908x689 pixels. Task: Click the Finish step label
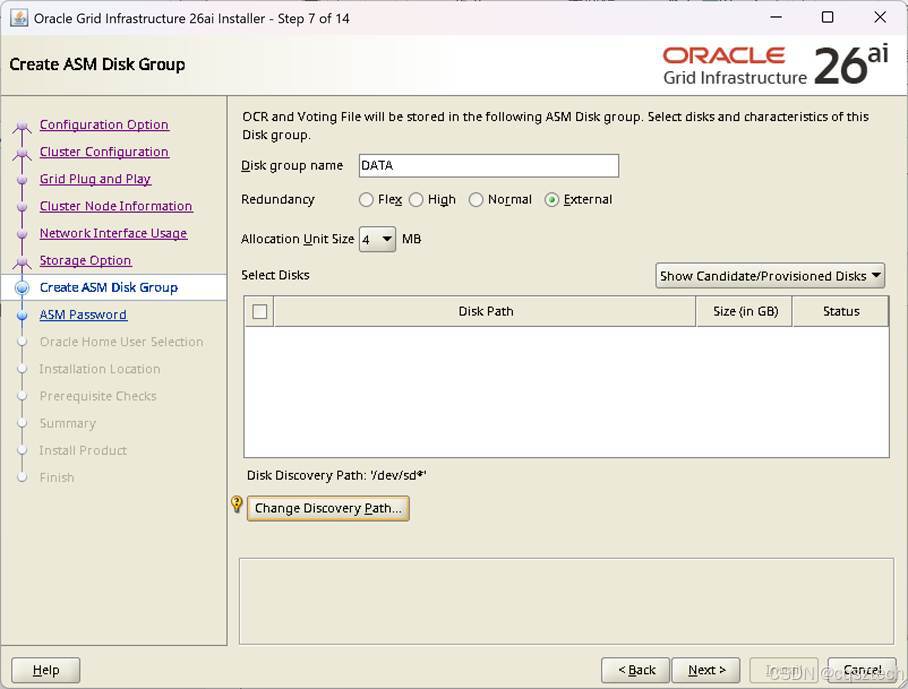[x=57, y=478]
